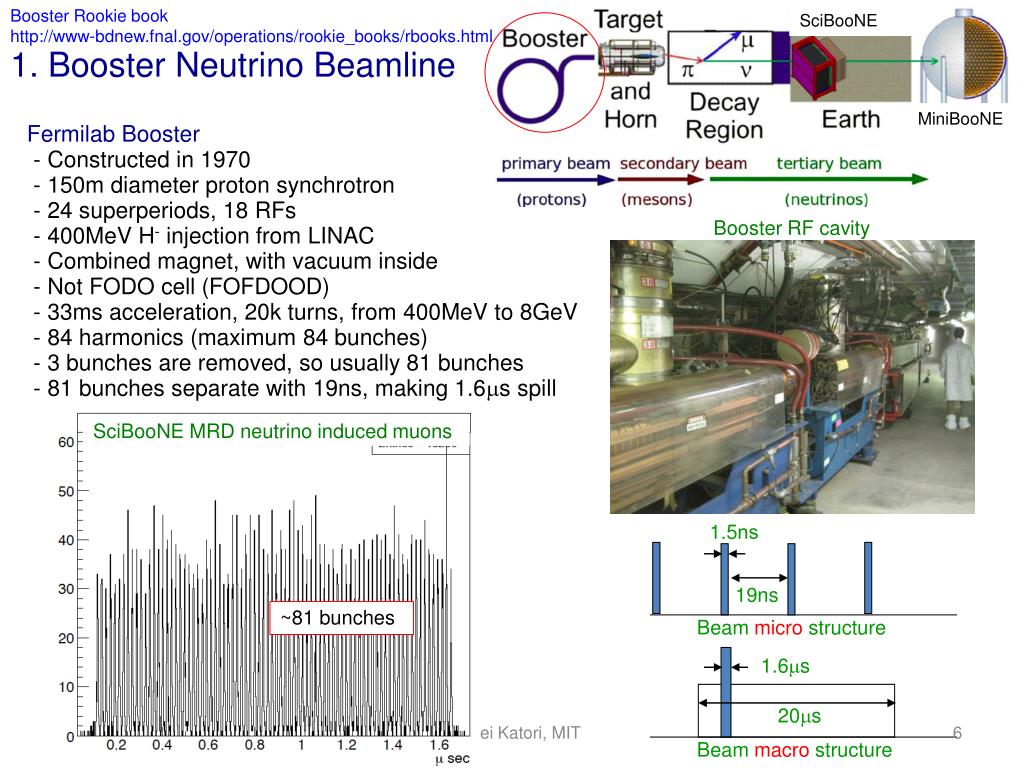The width and height of the screenshot is (1024, 768).
Task: Click the 'Beam micro structure' caption
Action: [791, 628]
